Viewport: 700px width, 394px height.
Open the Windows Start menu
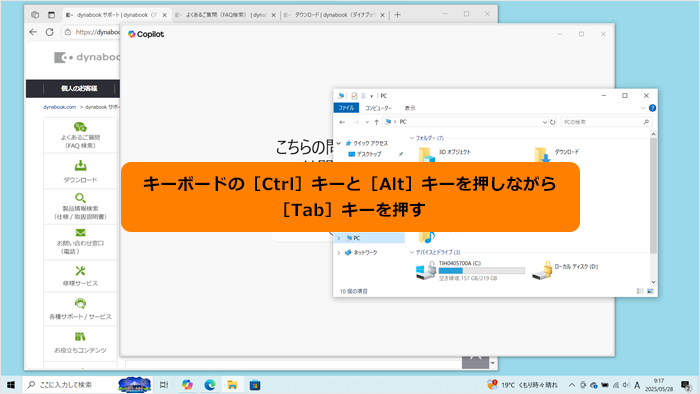point(11,385)
